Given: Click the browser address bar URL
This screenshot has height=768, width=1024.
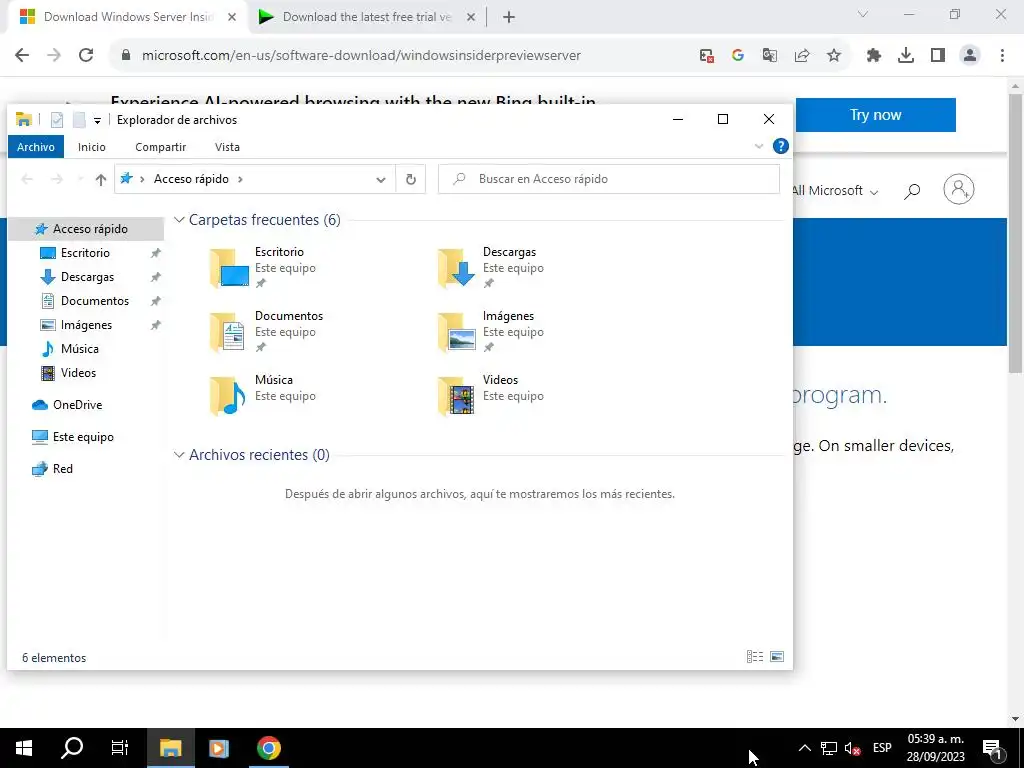Looking at the screenshot, I should click(x=361, y=56).
